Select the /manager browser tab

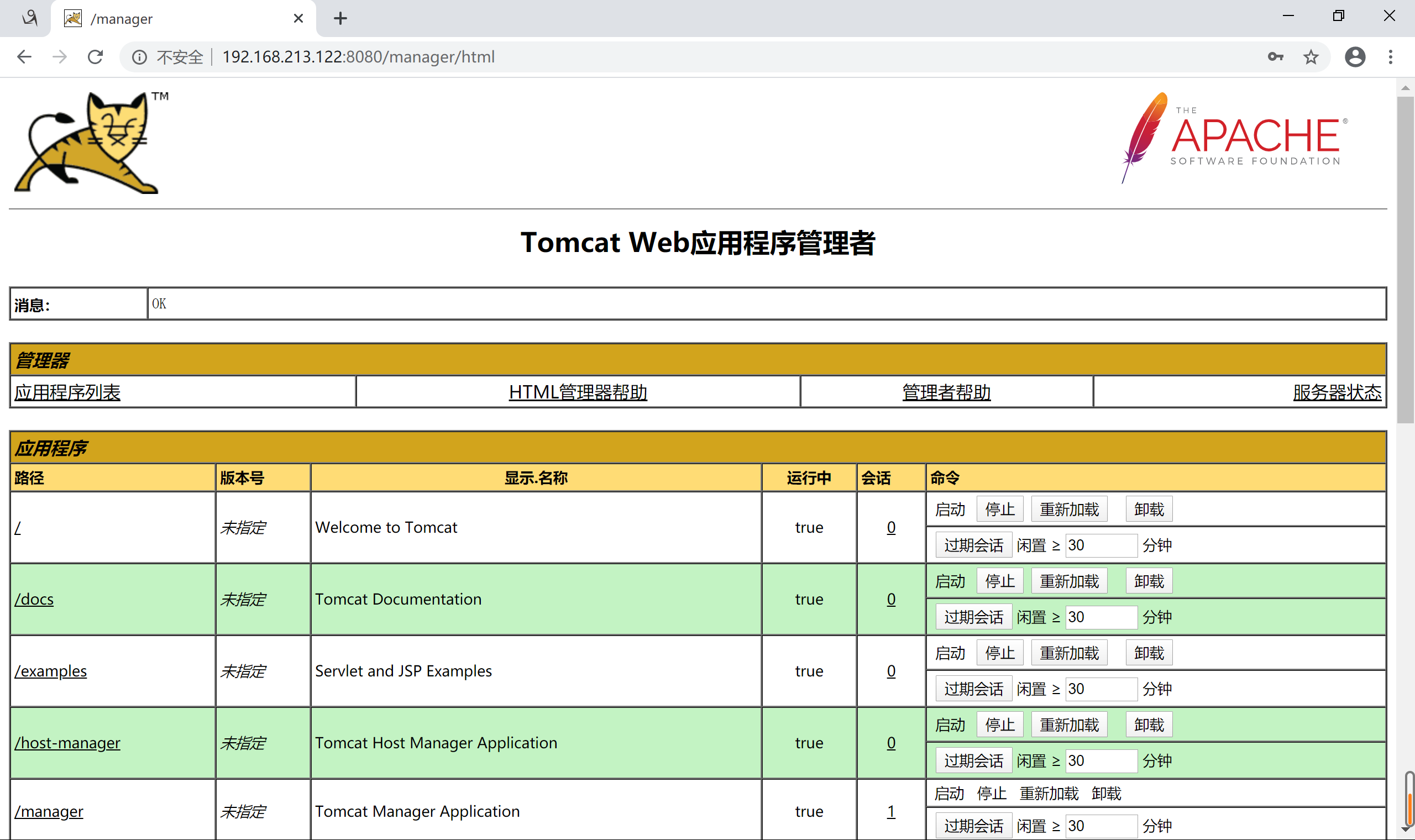(x=184, y=19)
